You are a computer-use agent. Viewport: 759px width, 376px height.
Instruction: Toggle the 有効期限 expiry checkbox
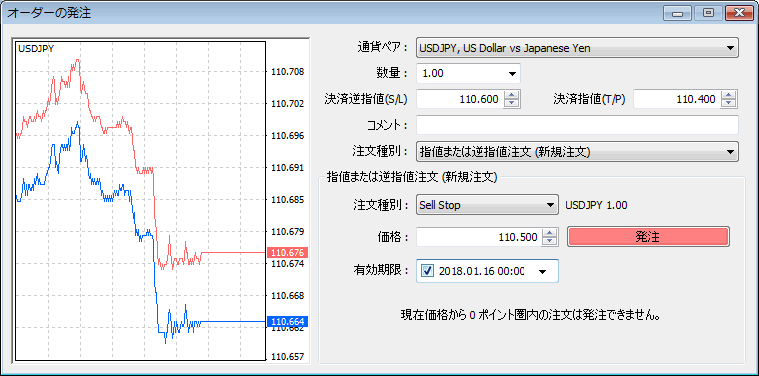click(x=427, y=271)
